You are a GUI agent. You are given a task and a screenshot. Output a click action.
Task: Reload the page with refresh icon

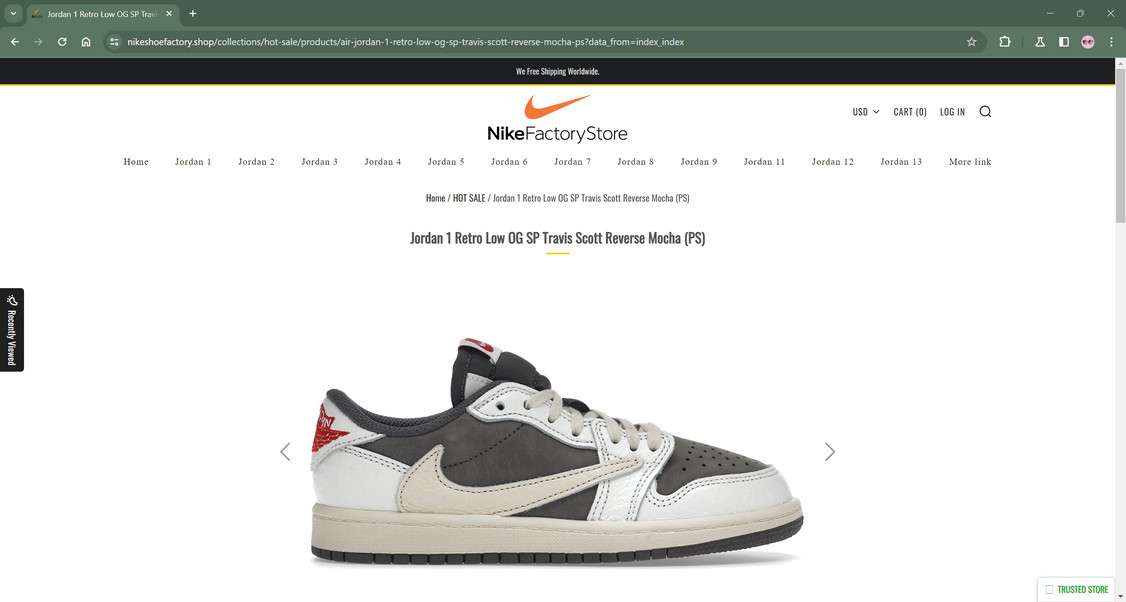(x=62, y=42)
